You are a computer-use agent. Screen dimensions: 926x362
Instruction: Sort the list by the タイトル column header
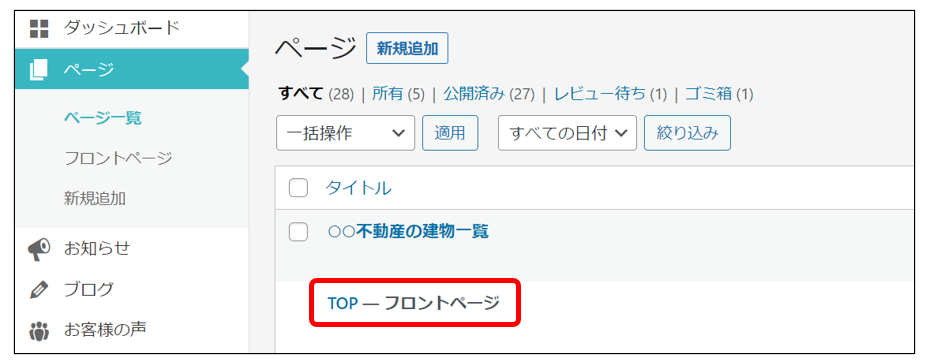pos(358,188)
